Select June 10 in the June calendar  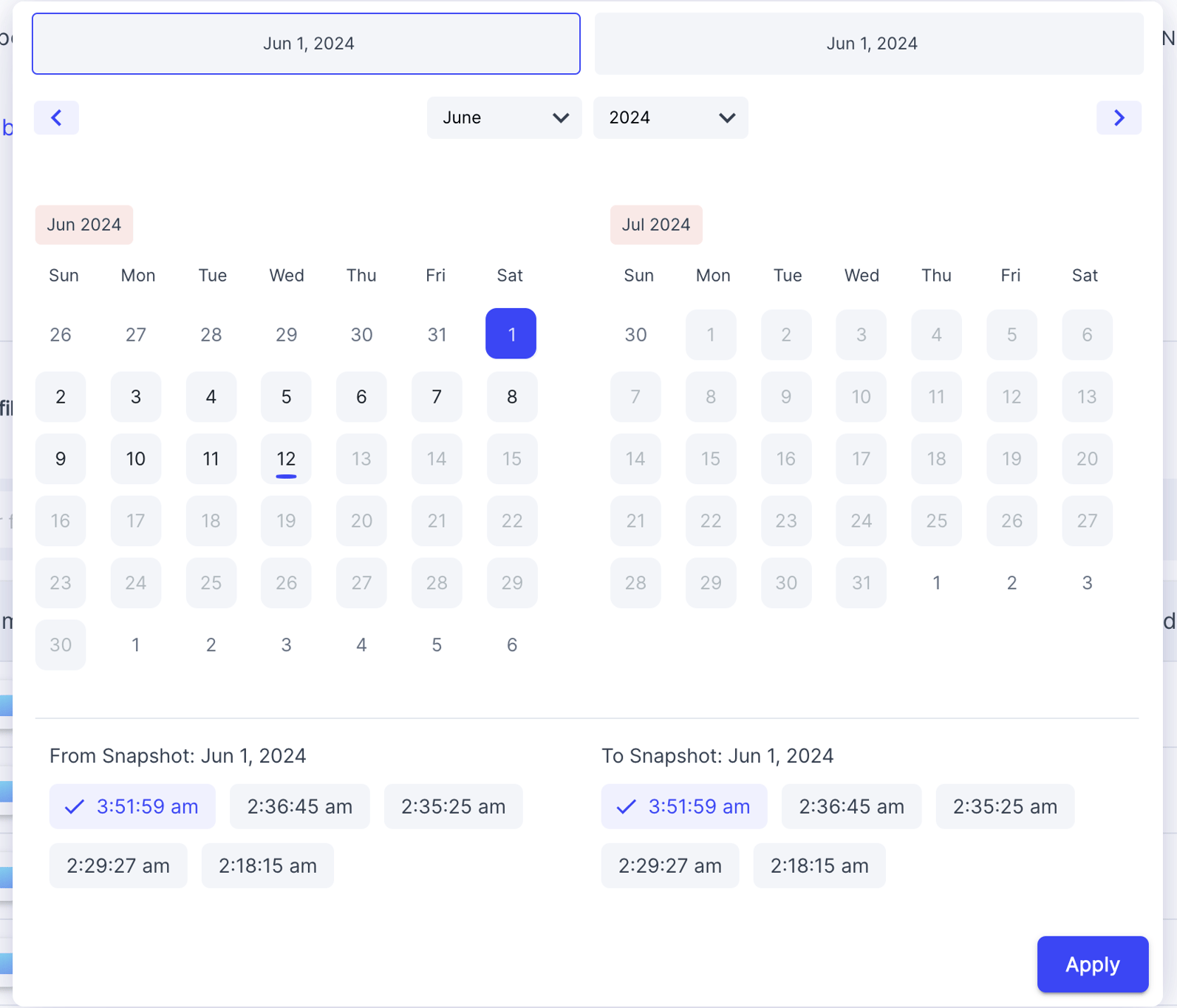pyautogui.click(x=136, y=459)
